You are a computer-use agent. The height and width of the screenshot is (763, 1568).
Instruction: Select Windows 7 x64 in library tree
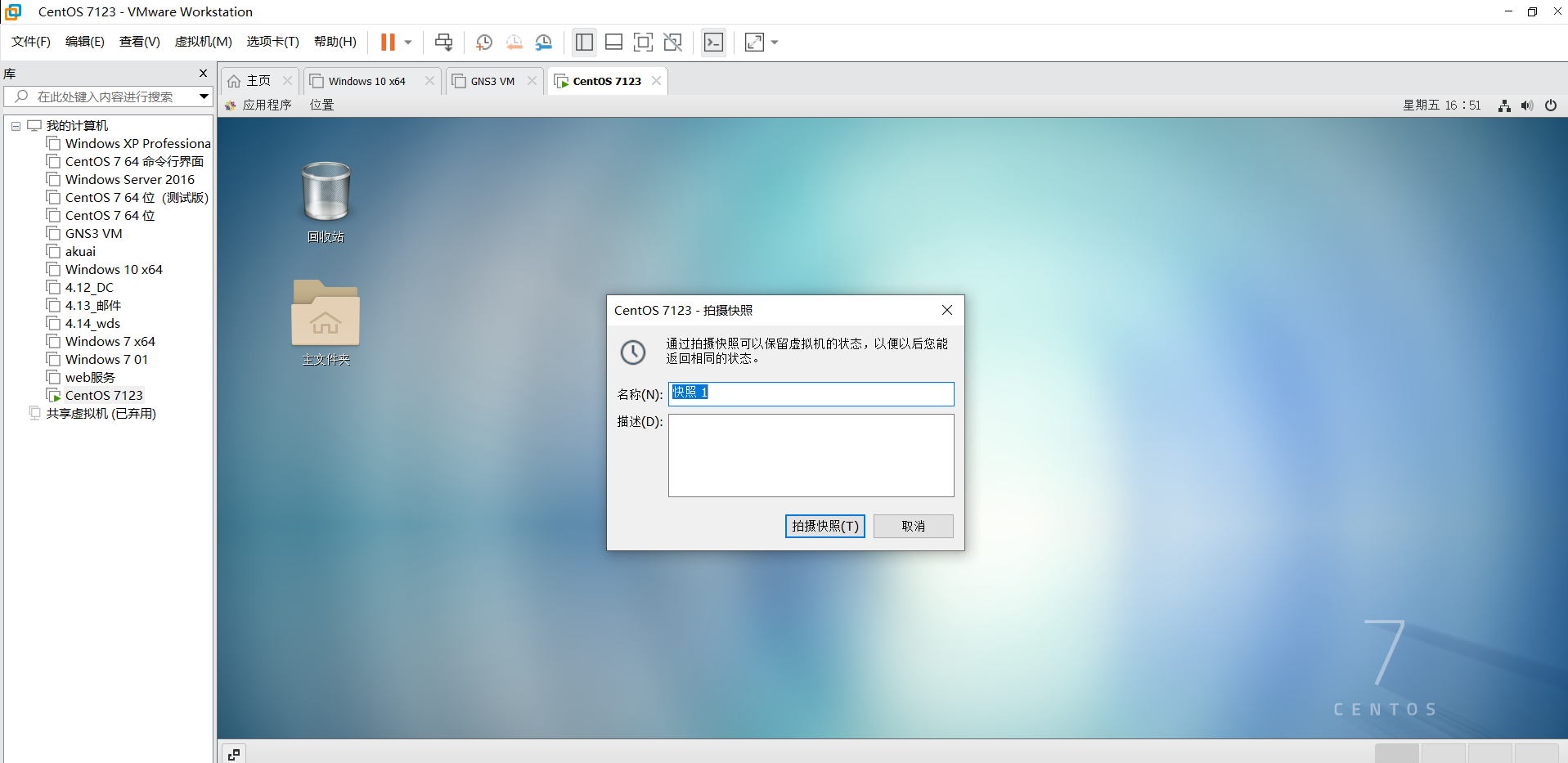coord(101,342)
